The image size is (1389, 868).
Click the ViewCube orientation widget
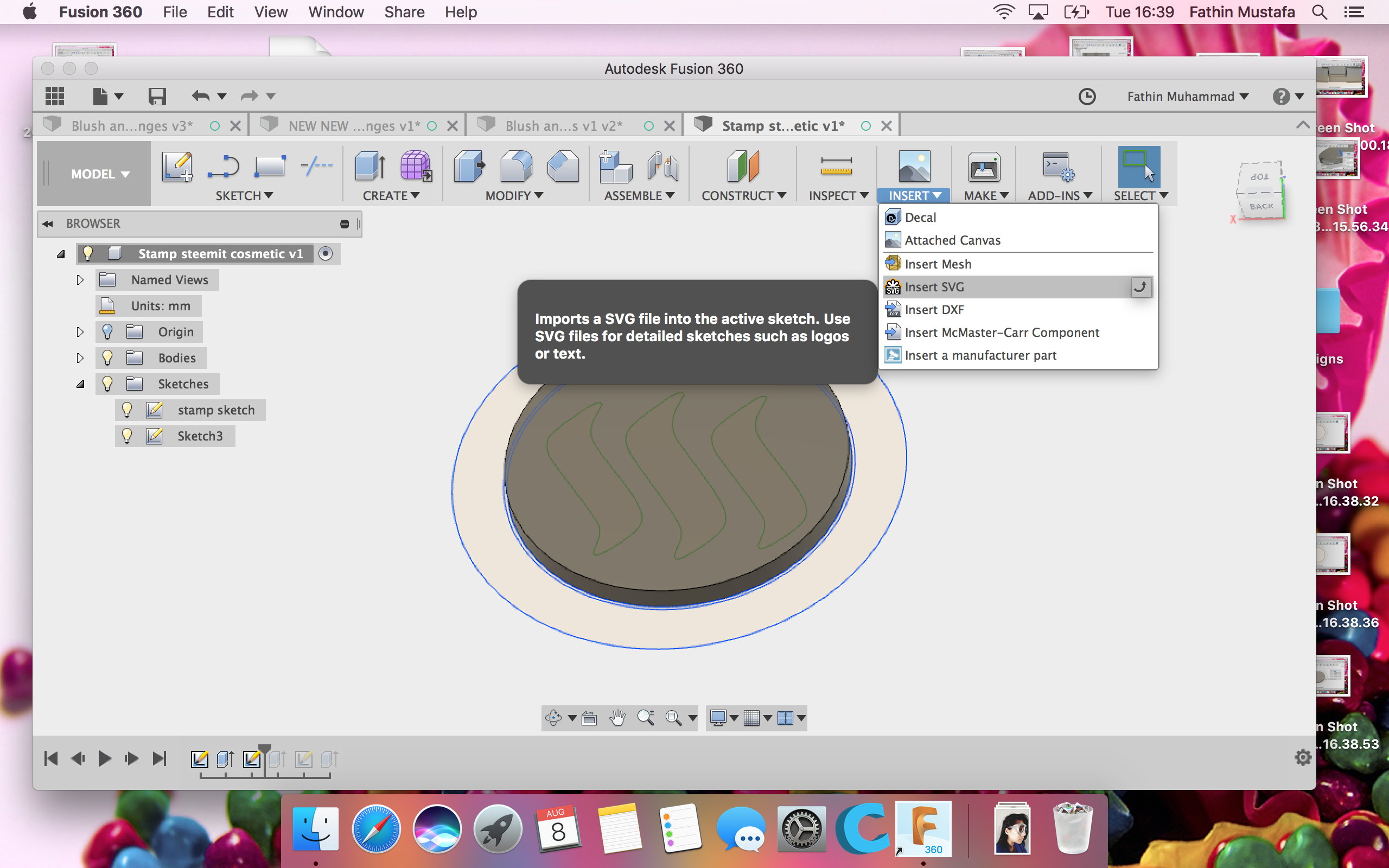(x=1260, y=191)
